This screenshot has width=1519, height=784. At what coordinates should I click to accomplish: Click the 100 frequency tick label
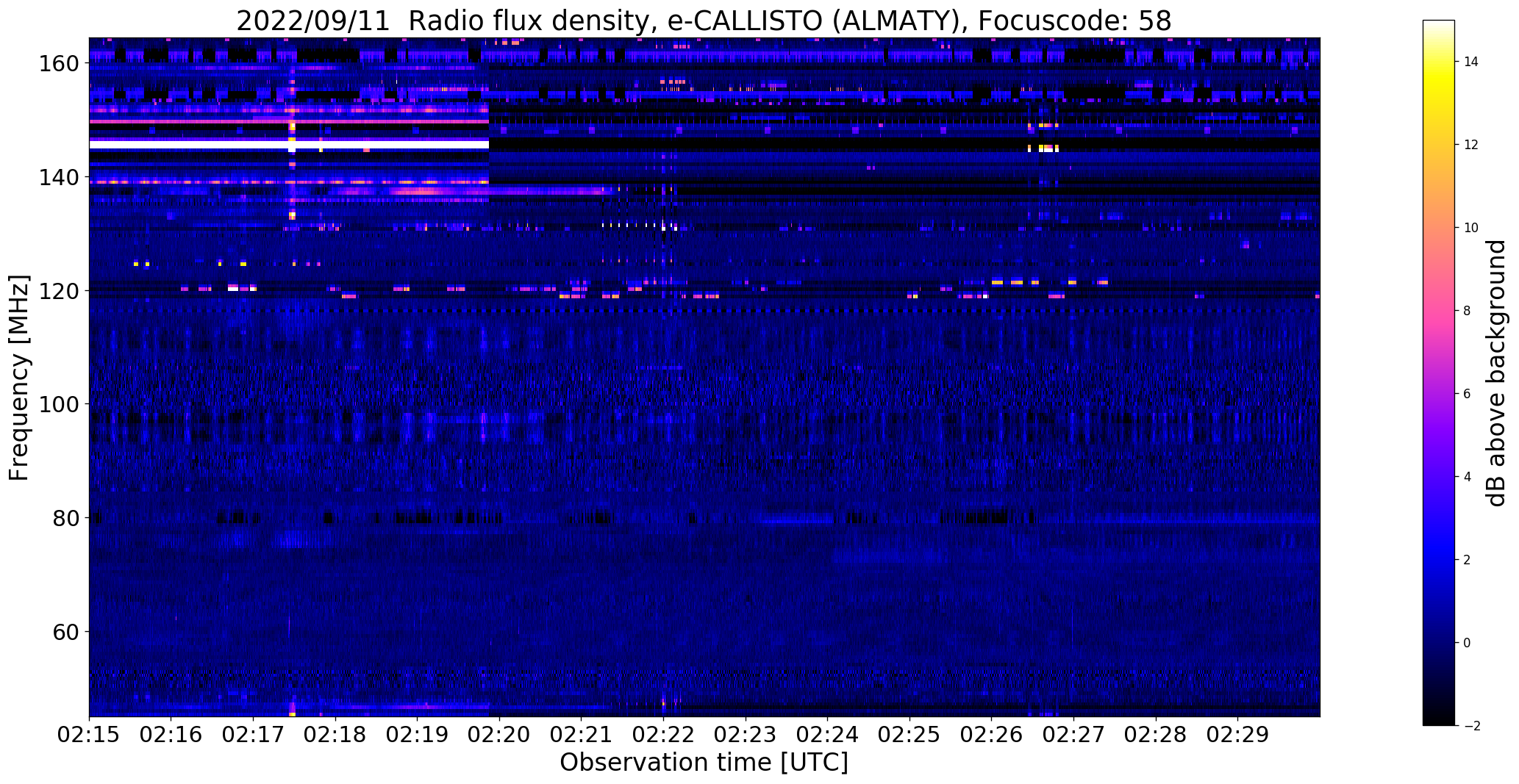tap(58, 404)
